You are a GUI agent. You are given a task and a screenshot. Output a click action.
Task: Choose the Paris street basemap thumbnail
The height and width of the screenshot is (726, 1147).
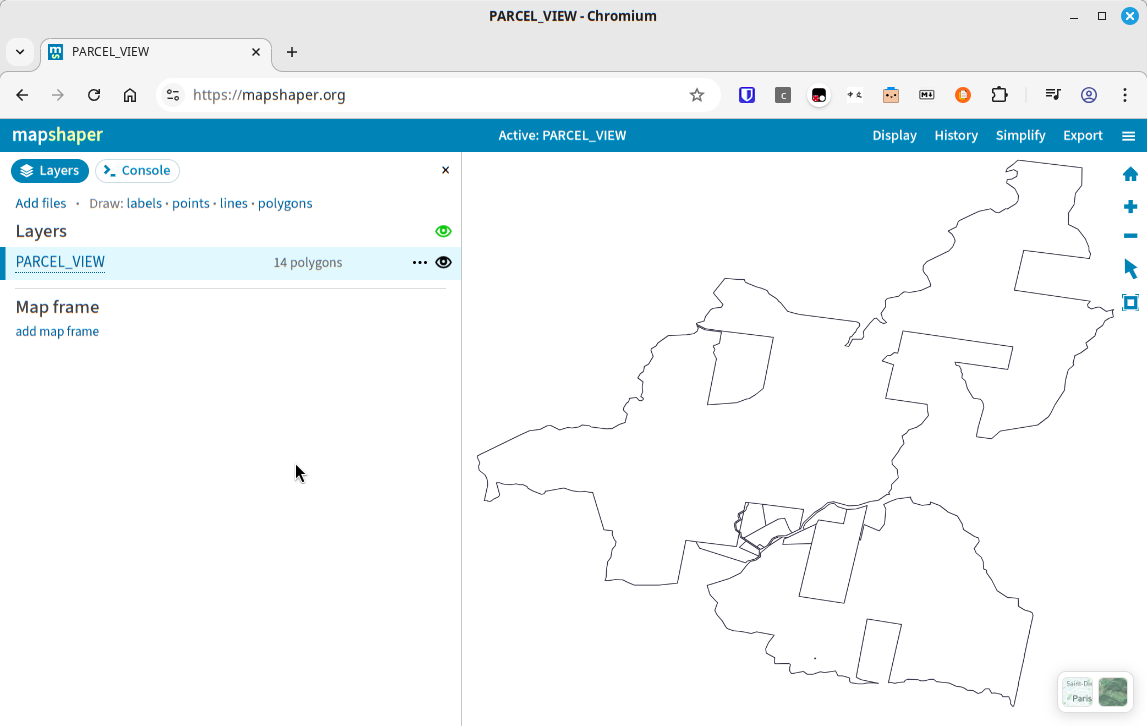(x=1078, y=692)
